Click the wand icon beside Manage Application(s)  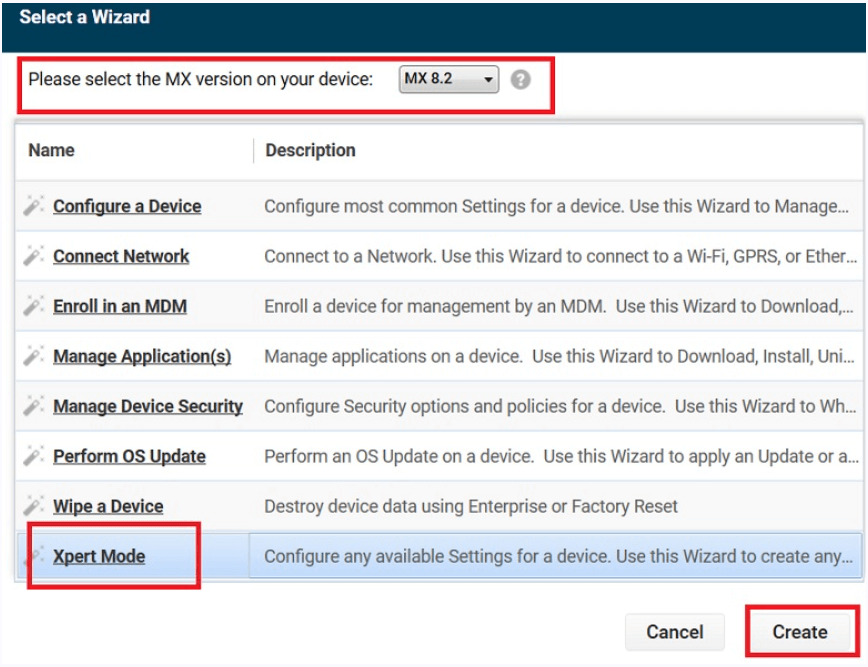34,356
